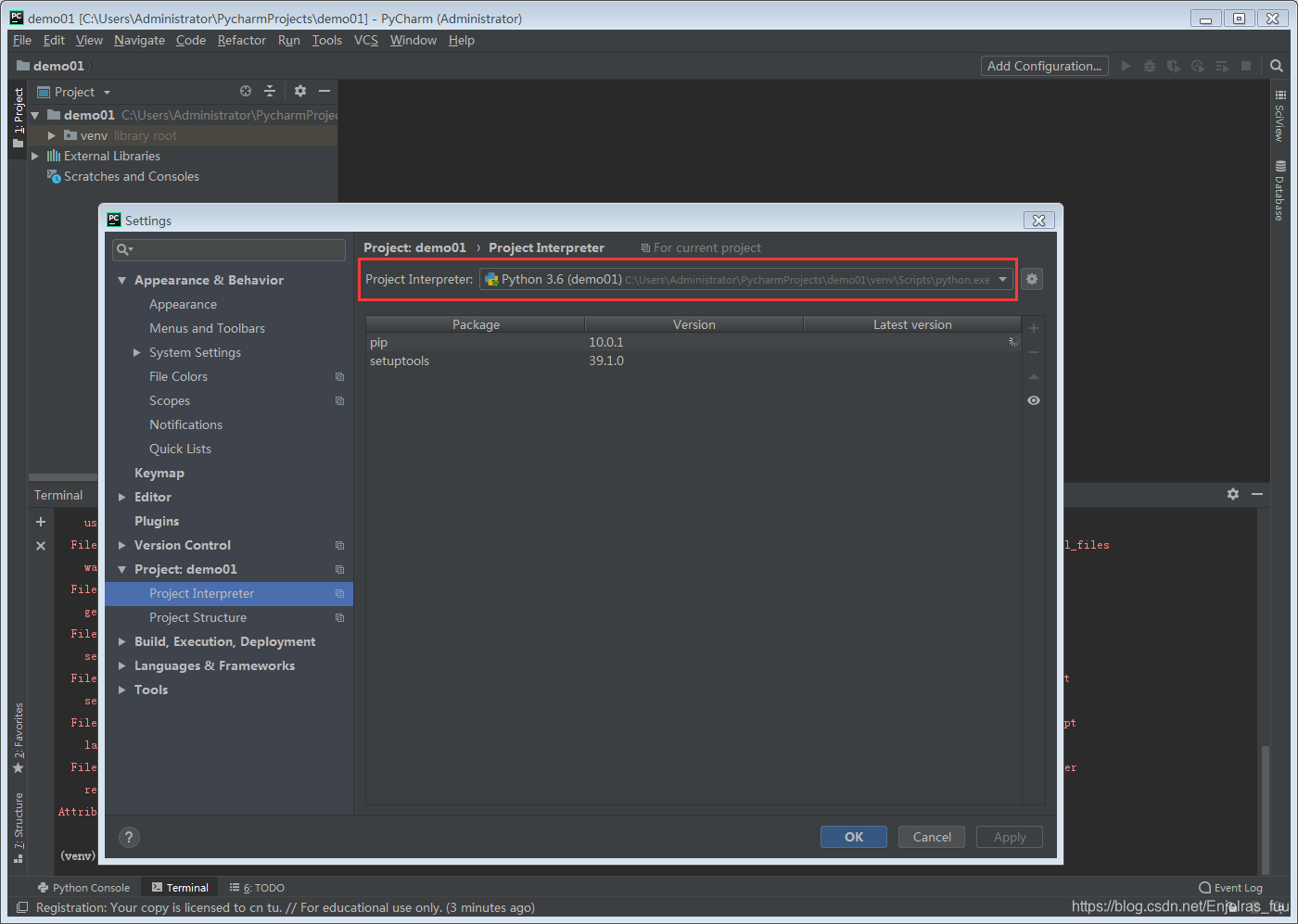This screenshot has width=1298, height=924.
Task: Click the tool windows toggle icon in status bar
Action: 22,907
